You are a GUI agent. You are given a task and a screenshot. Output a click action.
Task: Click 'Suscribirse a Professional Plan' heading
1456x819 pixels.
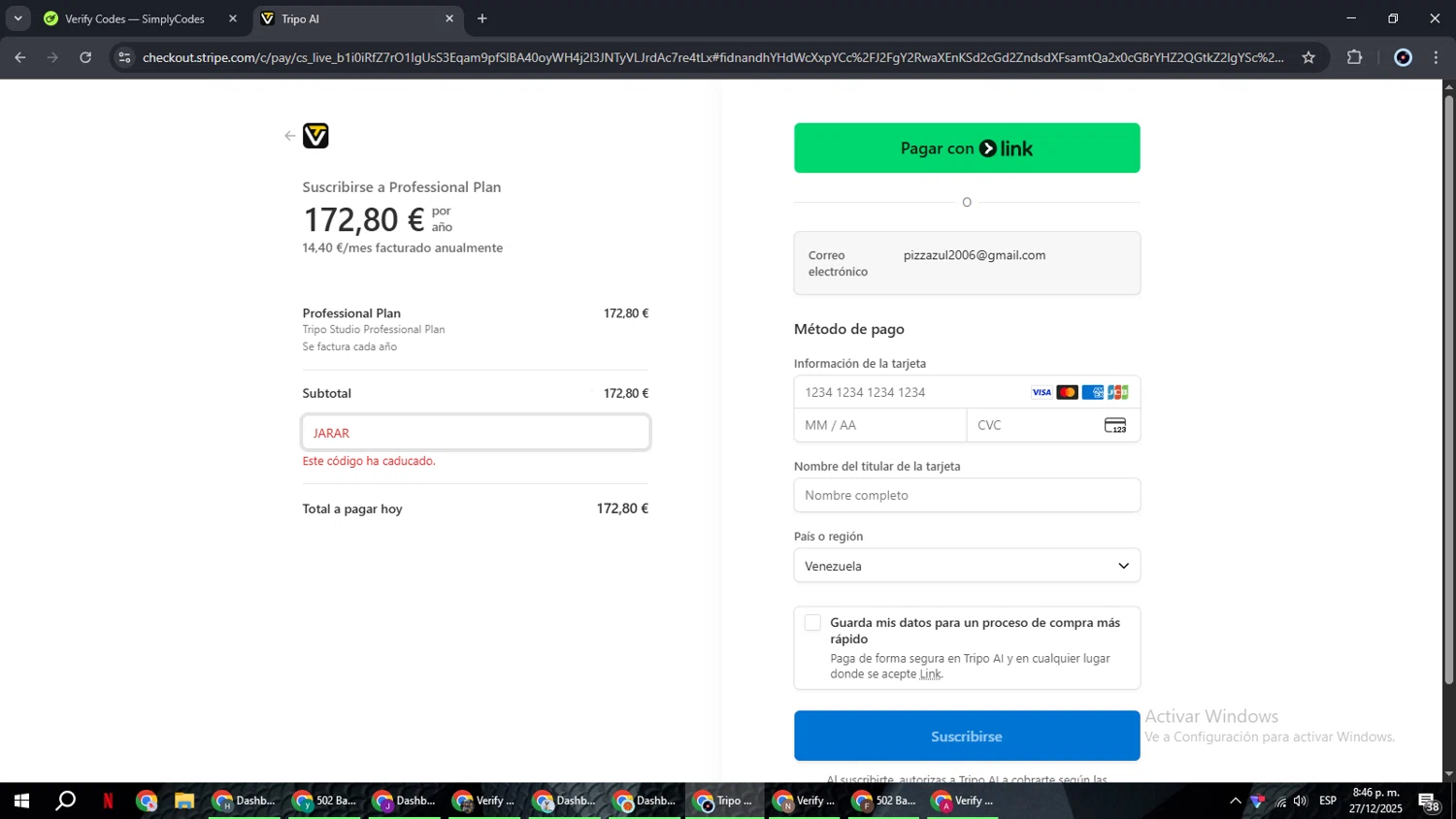[x=402, y=187]
